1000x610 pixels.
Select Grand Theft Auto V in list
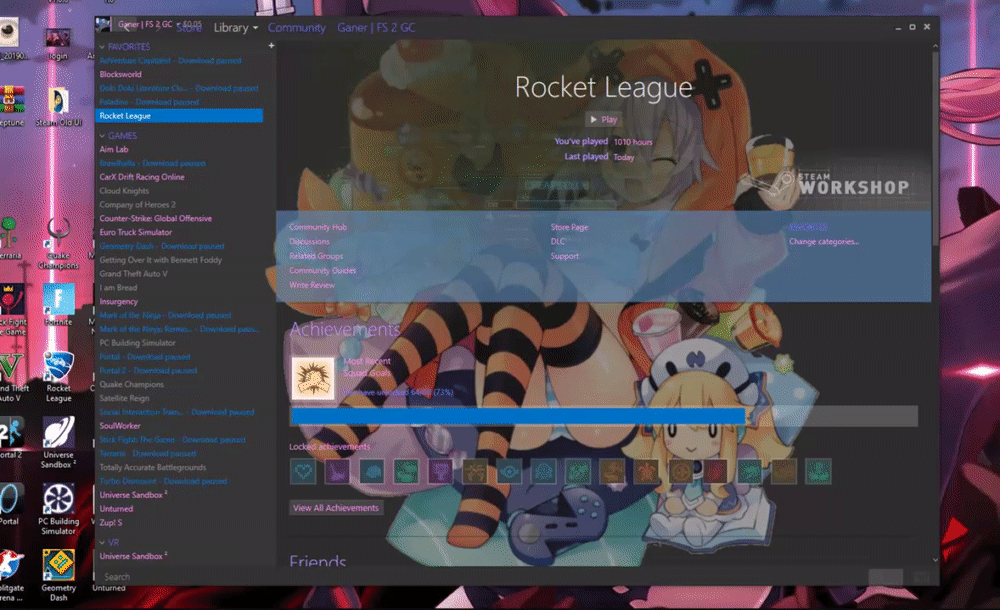click(133, 274)
